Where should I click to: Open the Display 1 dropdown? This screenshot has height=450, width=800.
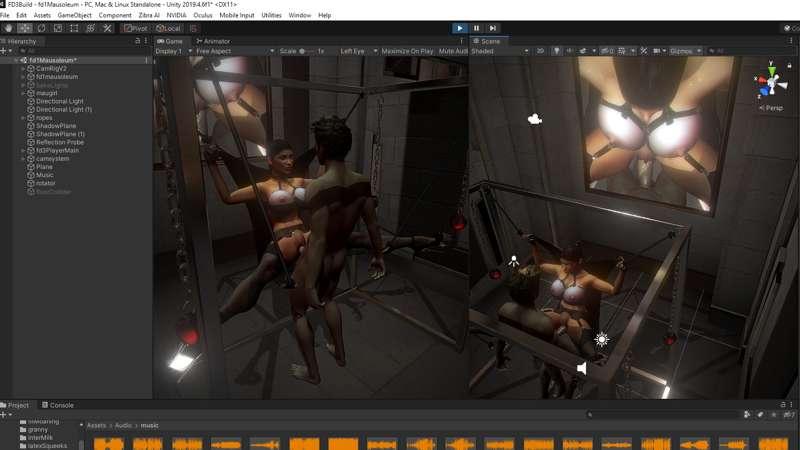[x=173, y=51]
